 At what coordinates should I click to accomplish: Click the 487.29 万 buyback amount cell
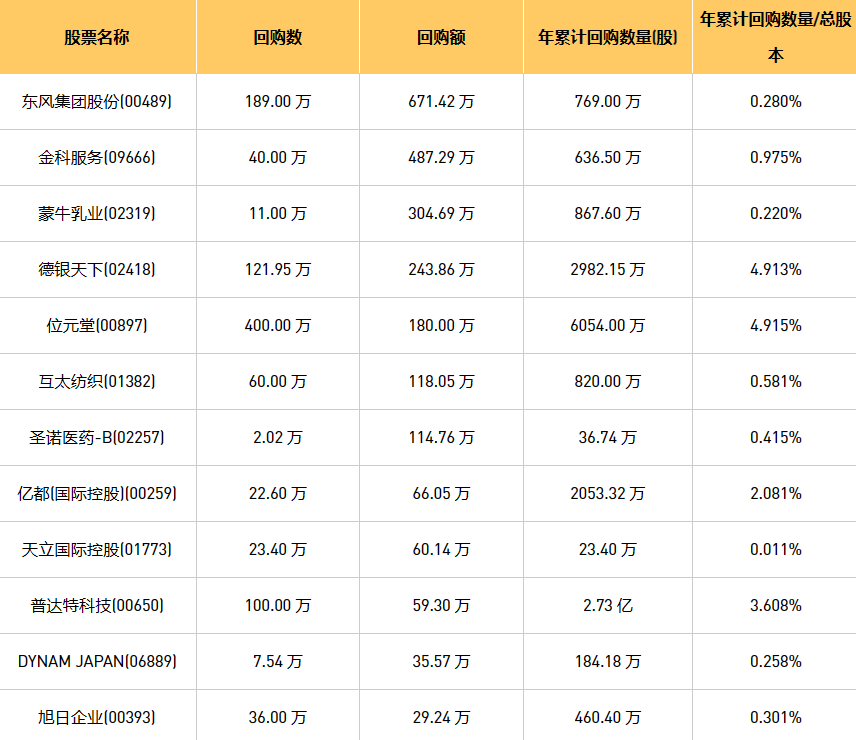[441, 158]
